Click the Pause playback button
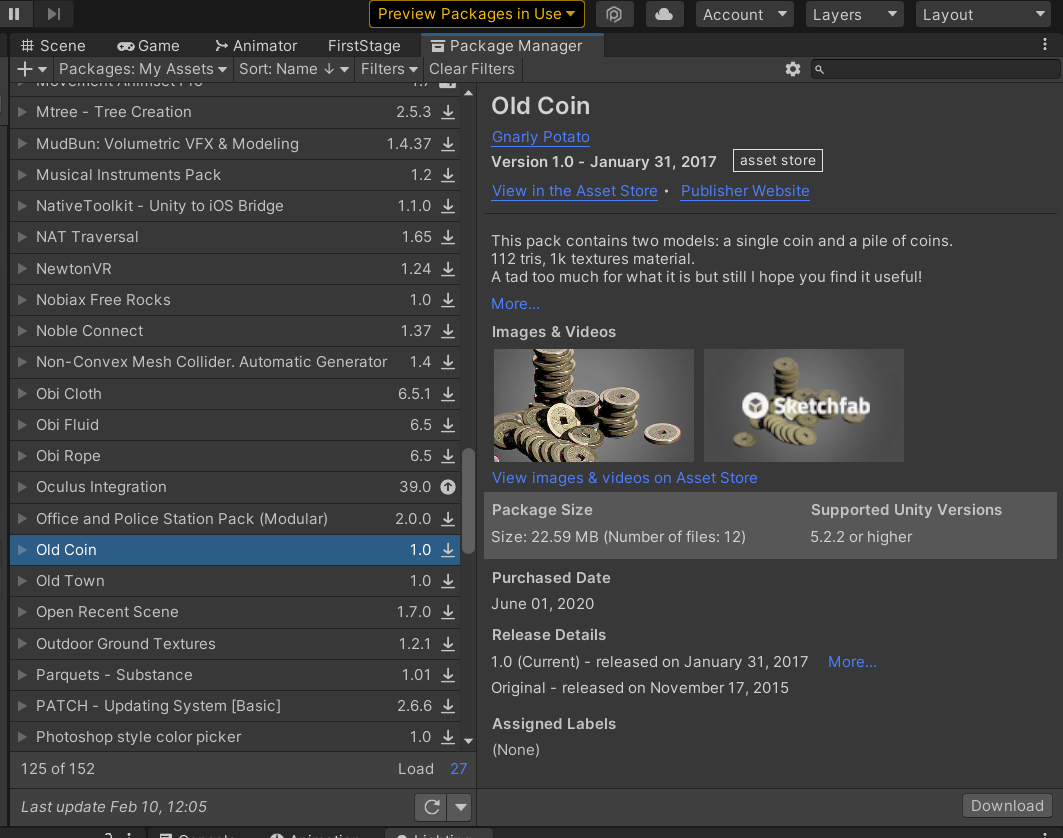Image resolution: width=1063 pixels, height=838 pixels. [x=15, y=14]
